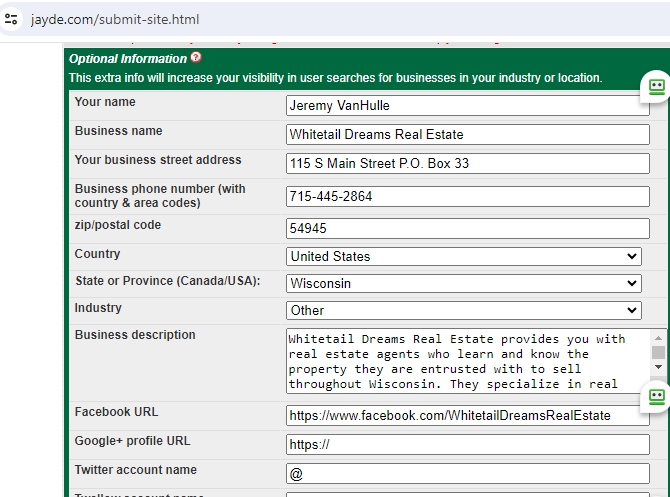Click the Business description scroll up arrow
The width and height of the screenshot is (670, 497).
click(x=658, y=338)
